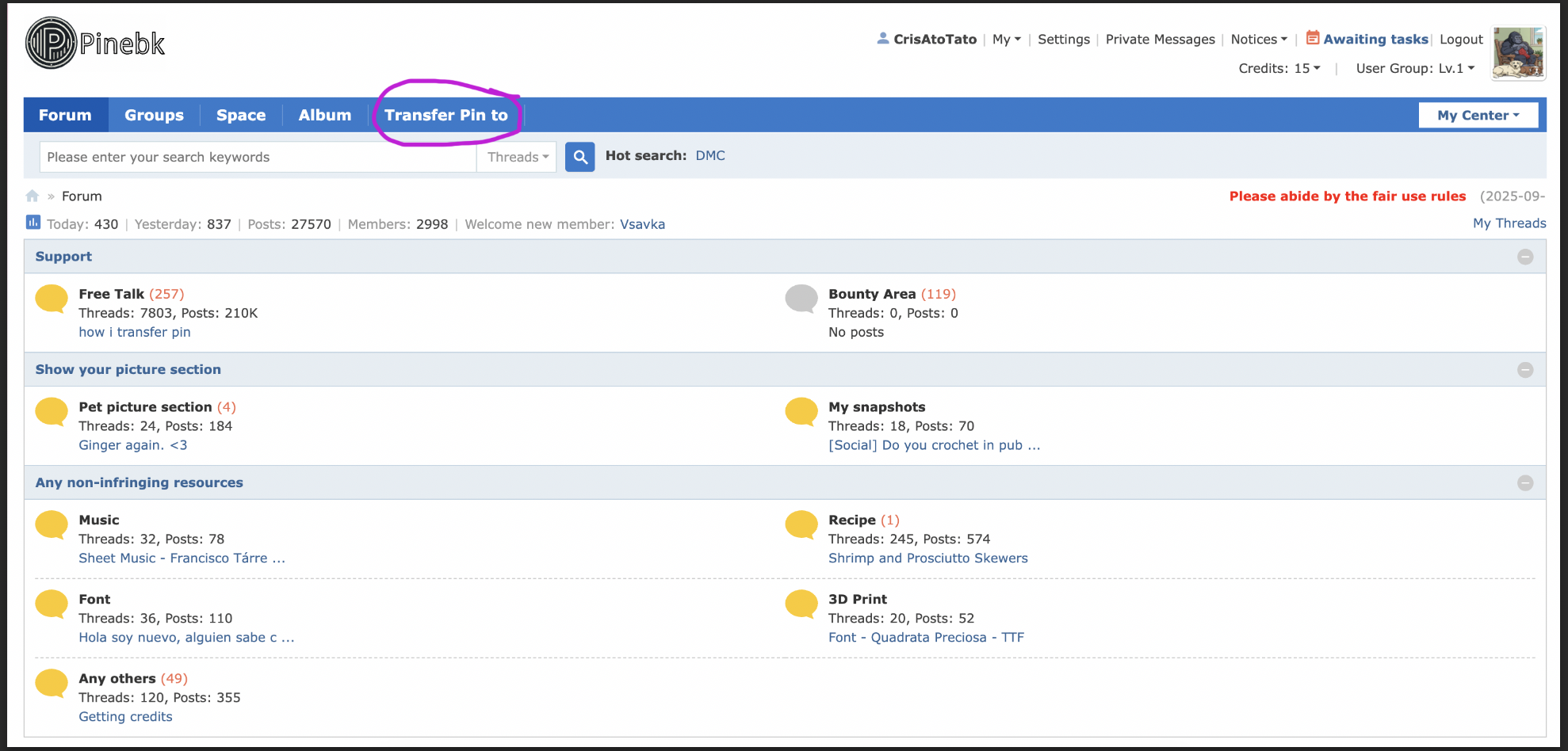Open the My snapshots forum title
This screenshot has width=1568, height=751.
(877, 407)
